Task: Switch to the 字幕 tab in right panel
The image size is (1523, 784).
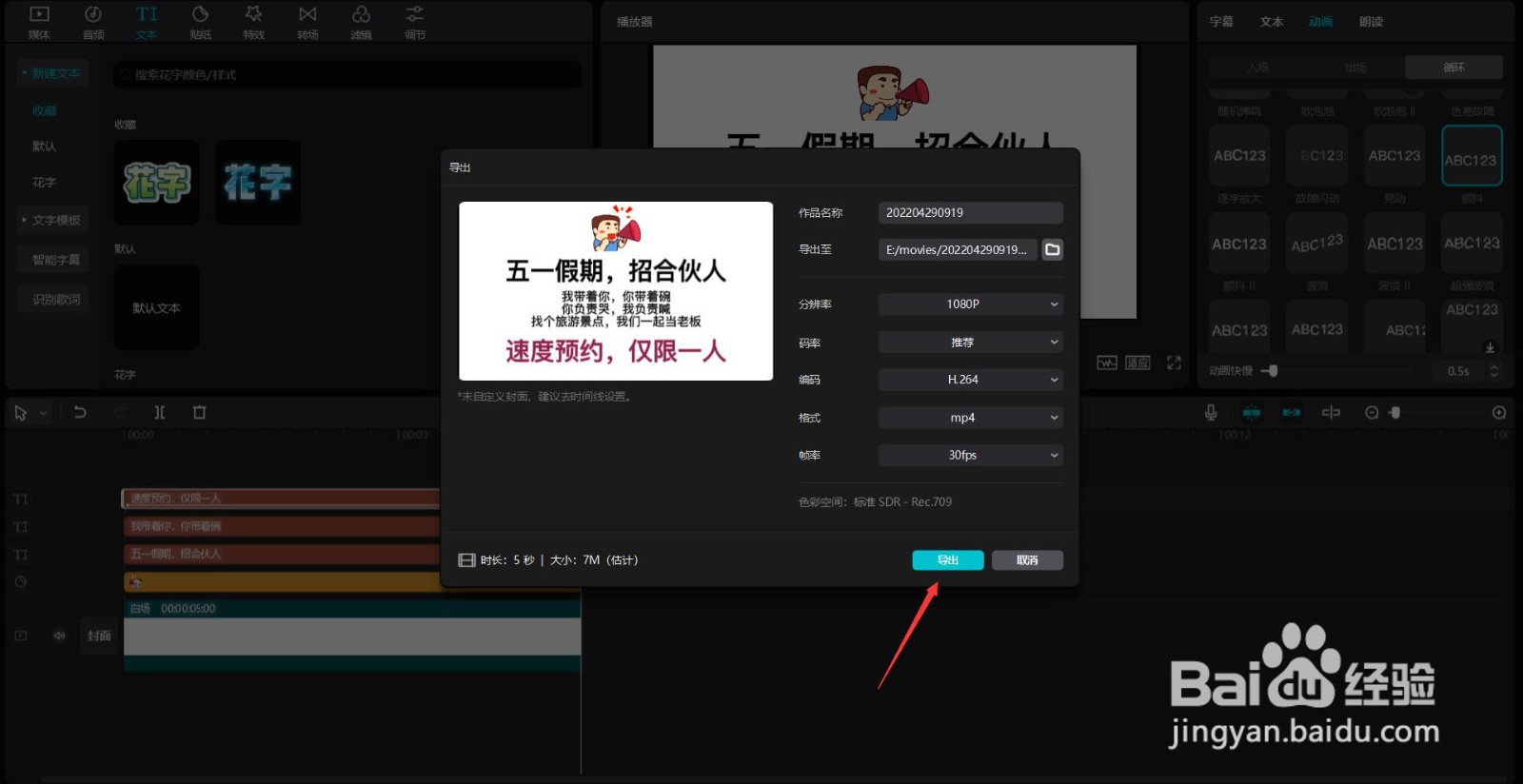Action: 1221,22
